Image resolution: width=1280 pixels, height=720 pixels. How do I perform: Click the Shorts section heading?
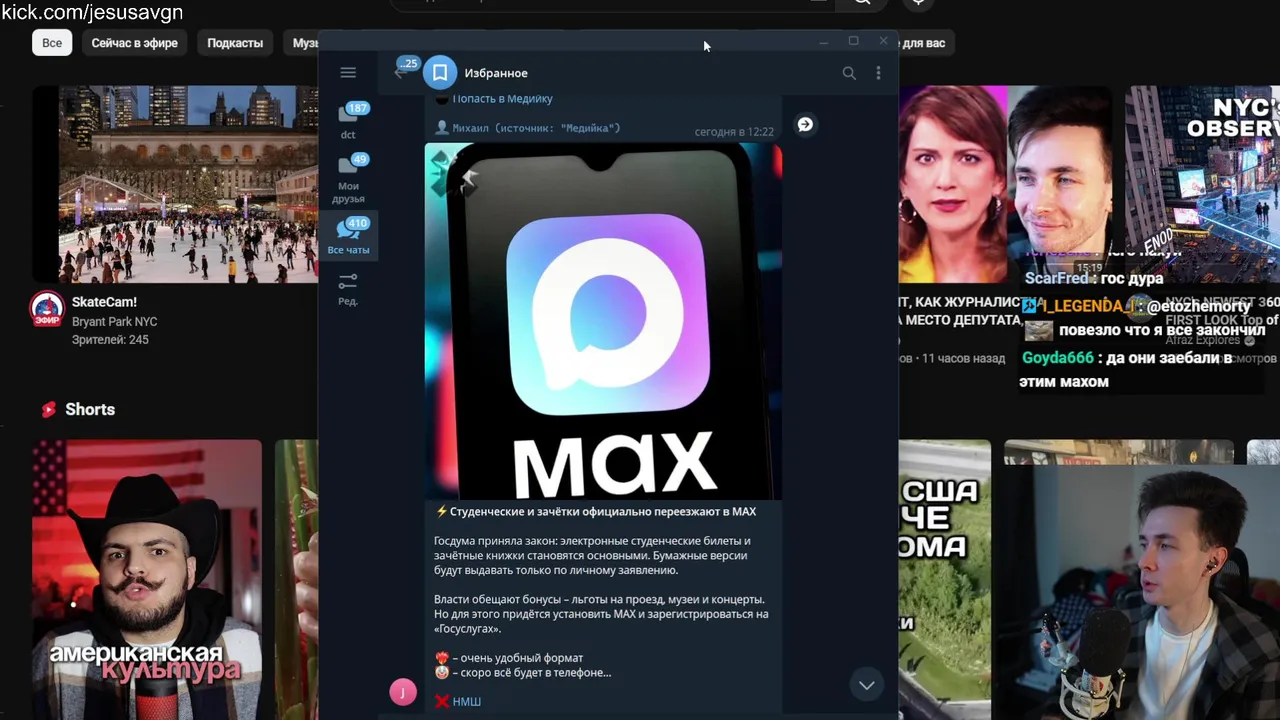[x=90, y=409]
